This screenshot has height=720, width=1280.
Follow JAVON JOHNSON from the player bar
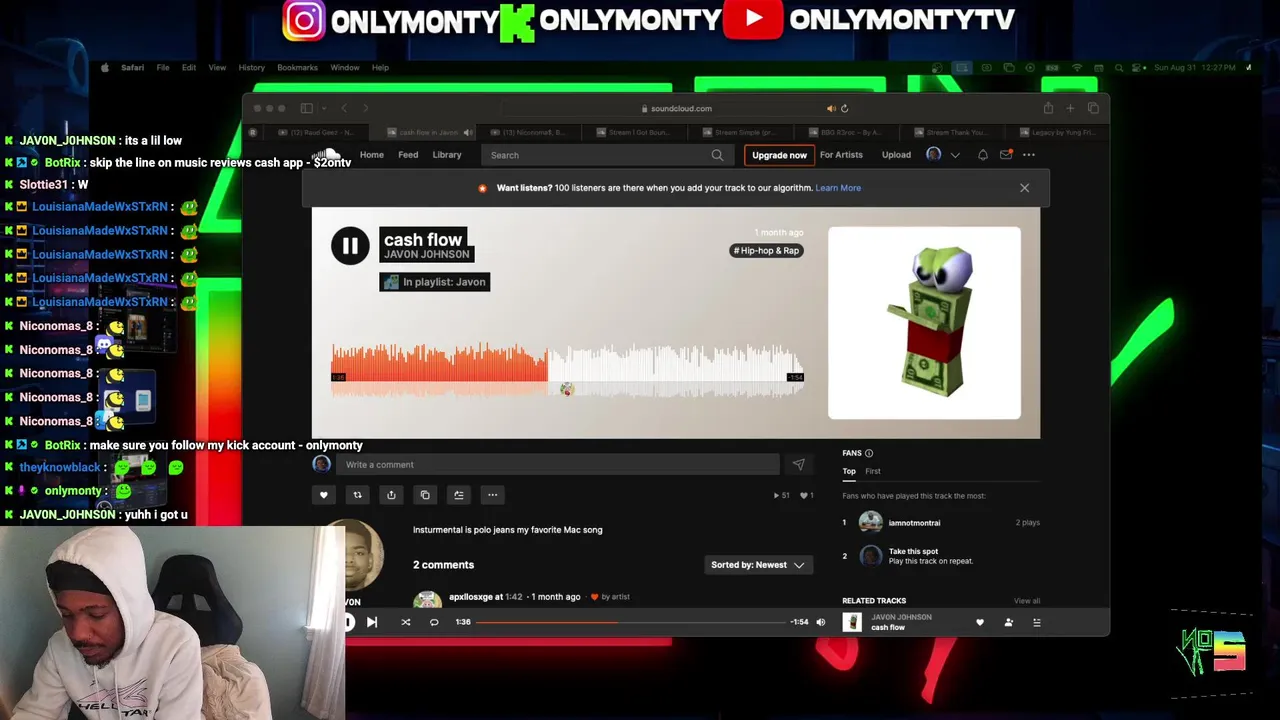(x=1008, y=622)
